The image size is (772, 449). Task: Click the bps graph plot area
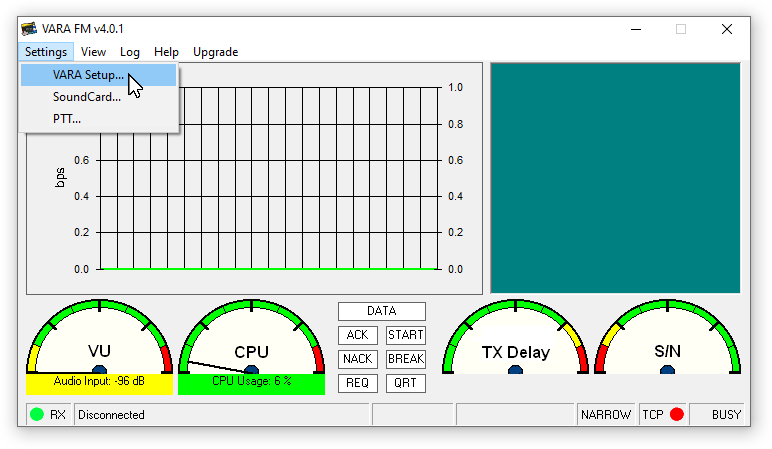click(270, 178)
